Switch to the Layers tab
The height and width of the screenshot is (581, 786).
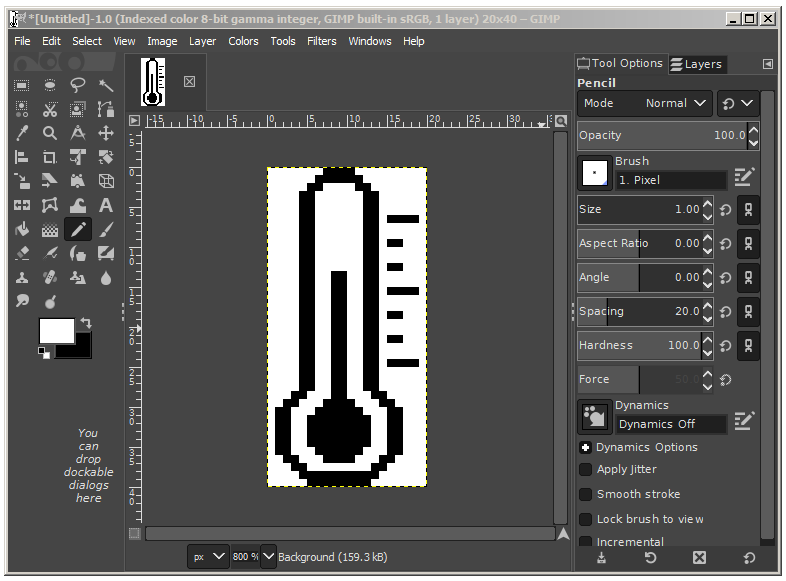coord(696,64)
